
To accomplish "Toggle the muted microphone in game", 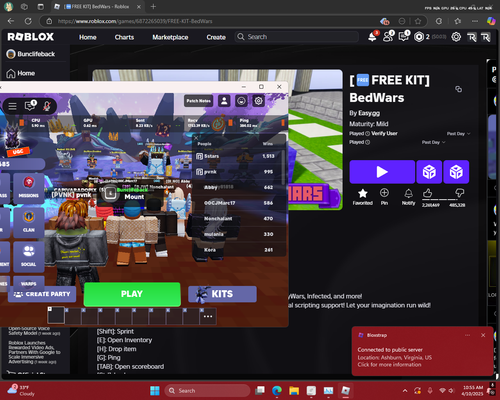I will click(47, 106).
